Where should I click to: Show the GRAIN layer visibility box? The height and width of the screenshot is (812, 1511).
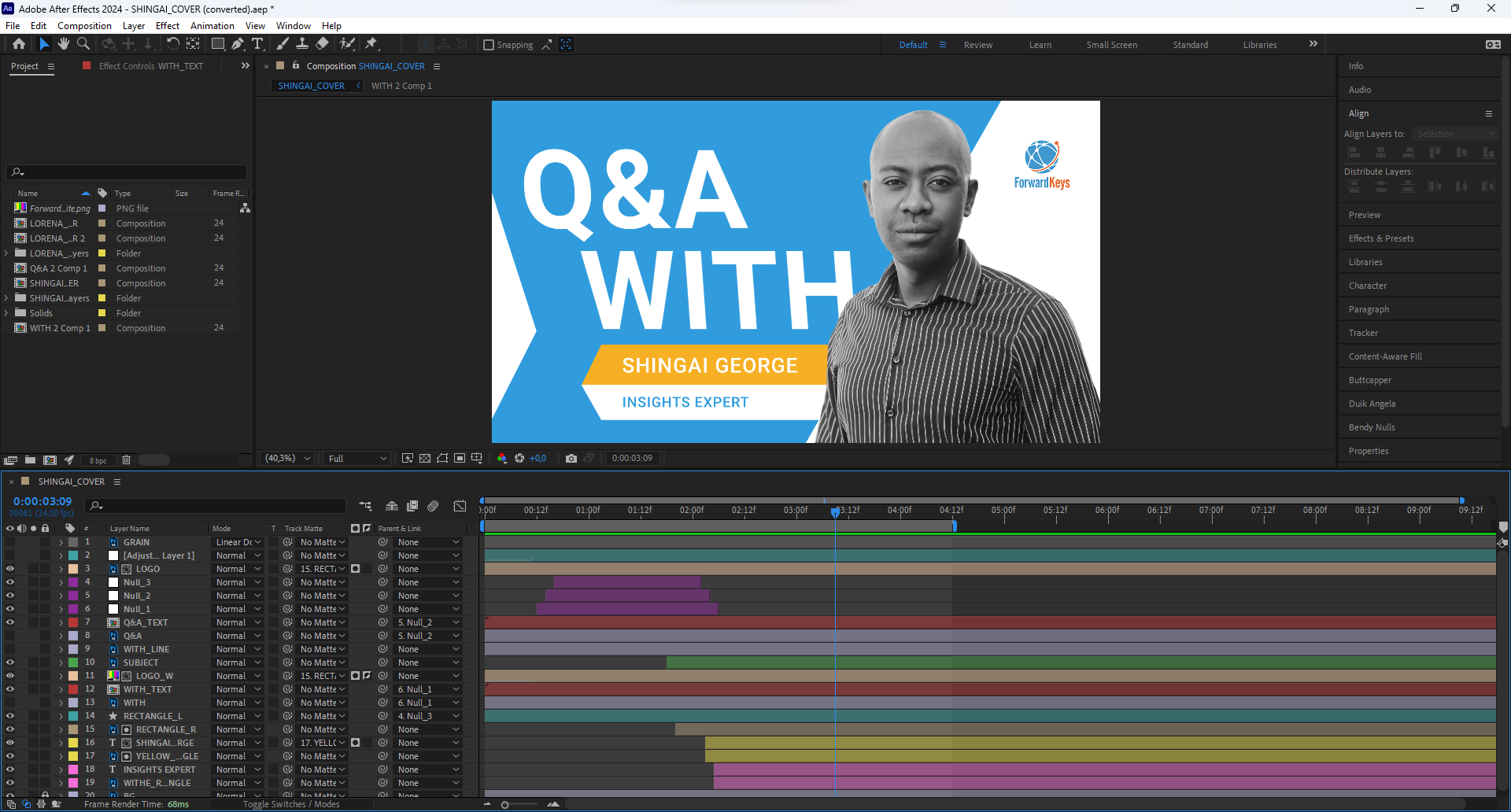[x=10, y=542]
